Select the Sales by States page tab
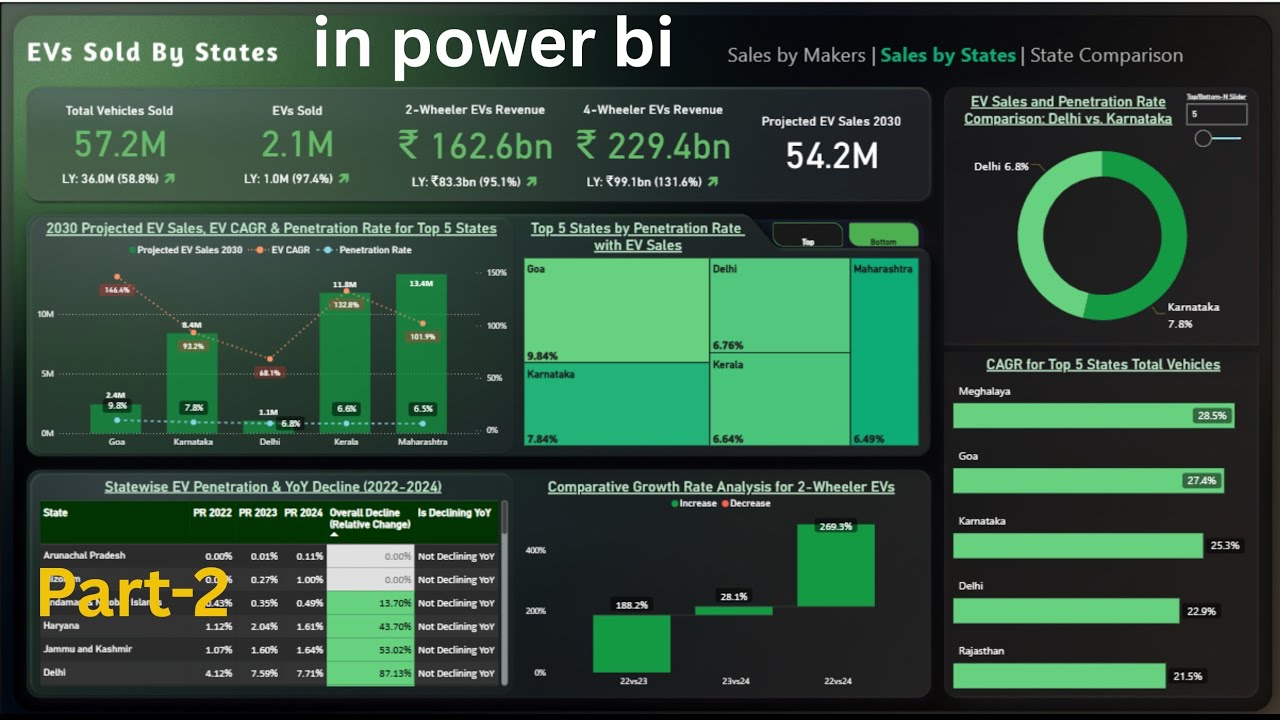 point(948,56)
